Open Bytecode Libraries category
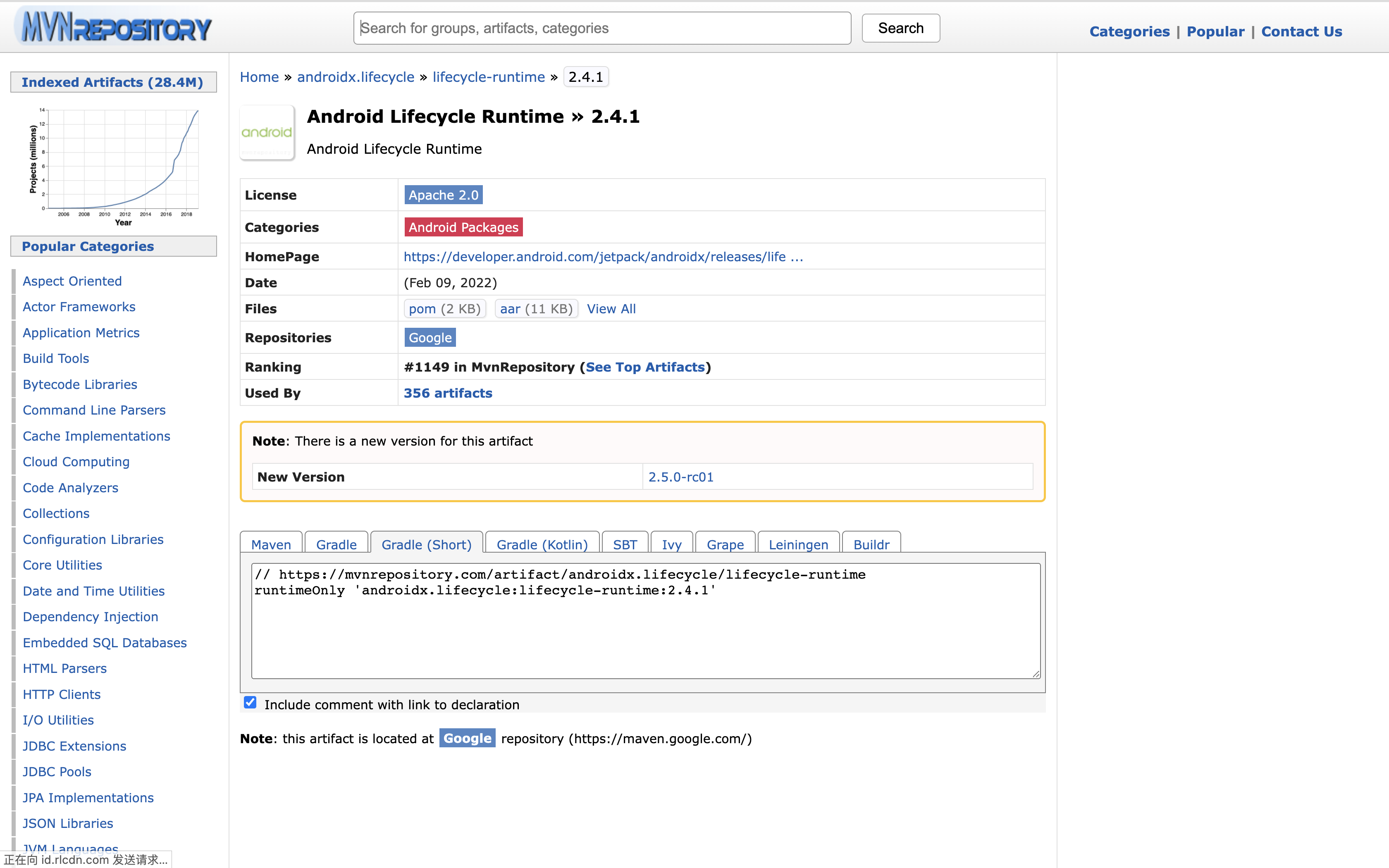The image size is (1389, 868). [x=80, y=385]
